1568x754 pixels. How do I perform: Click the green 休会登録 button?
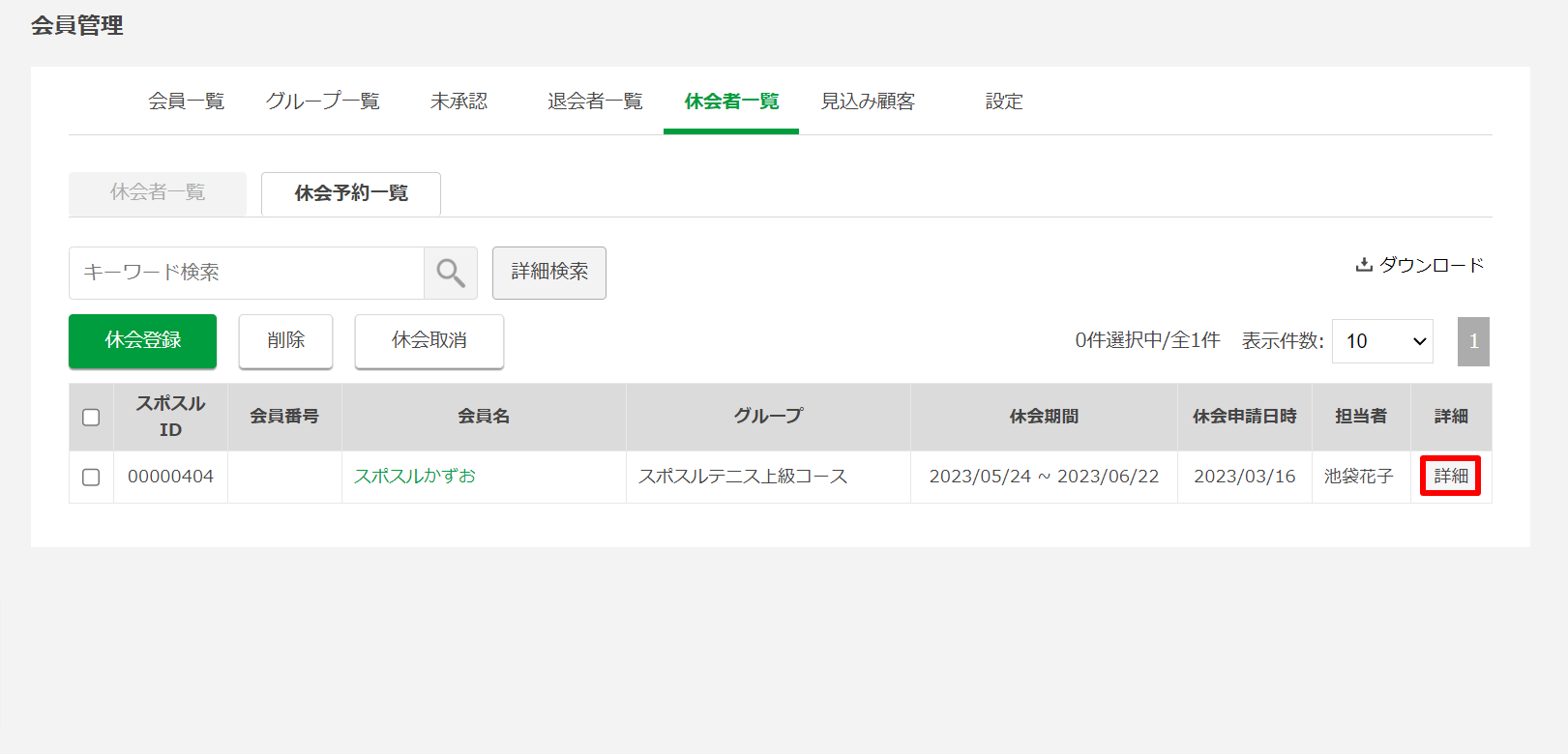(x=142, y=340)
